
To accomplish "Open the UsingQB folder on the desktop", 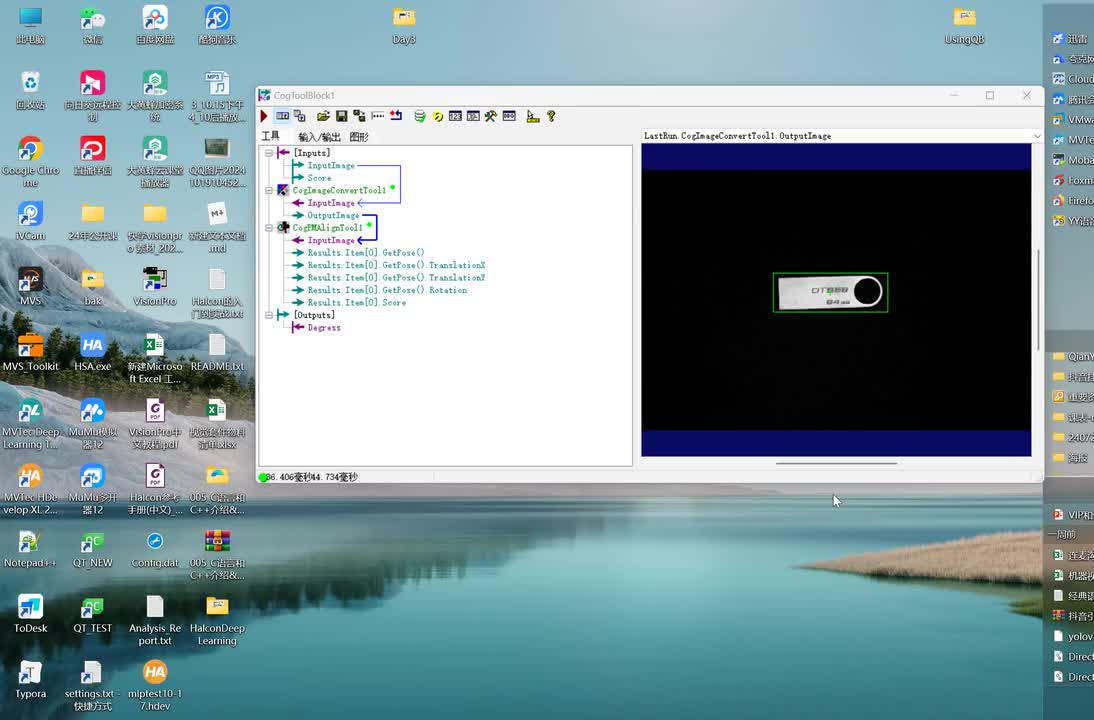I will tap(964, 26).
